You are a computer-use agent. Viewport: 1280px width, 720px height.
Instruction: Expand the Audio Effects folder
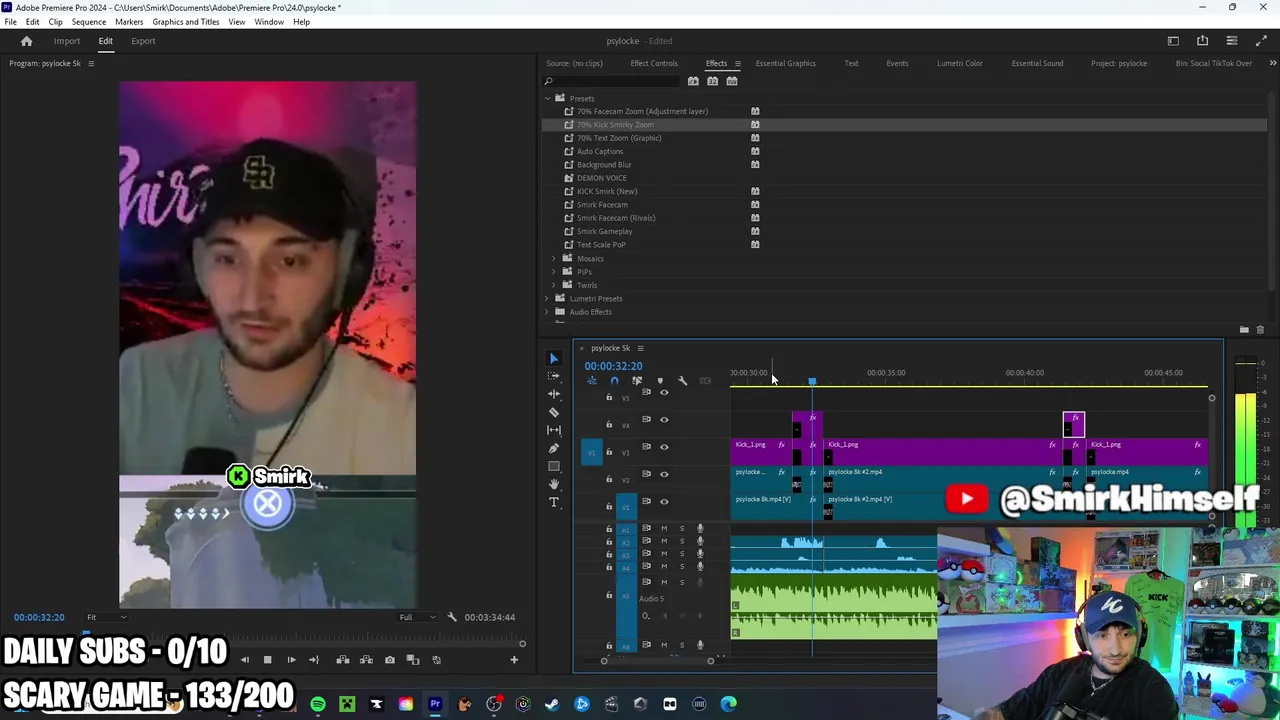pyautogui.click(x=548, y=312)
